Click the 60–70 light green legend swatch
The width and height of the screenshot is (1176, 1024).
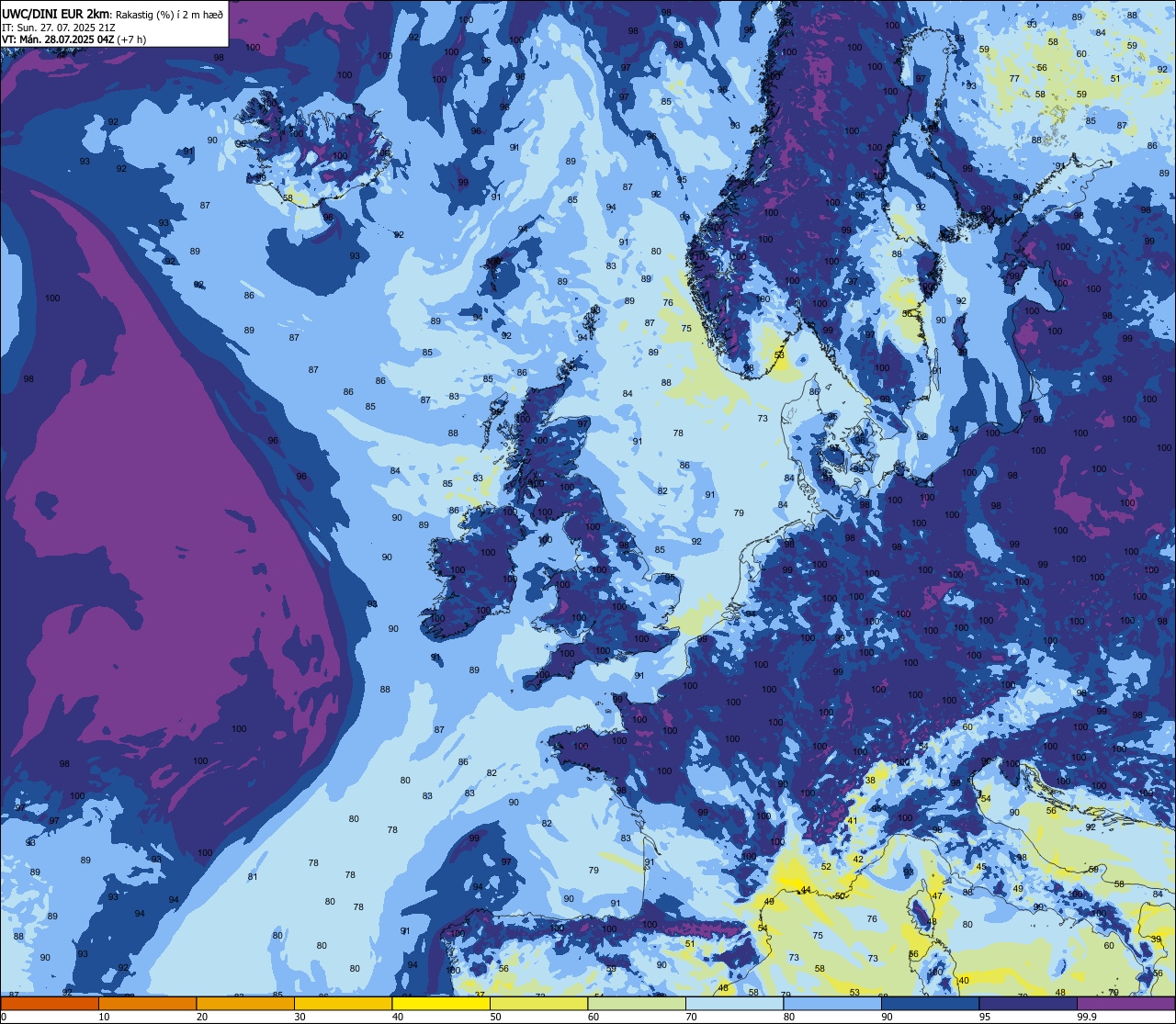coord(637,1003)
